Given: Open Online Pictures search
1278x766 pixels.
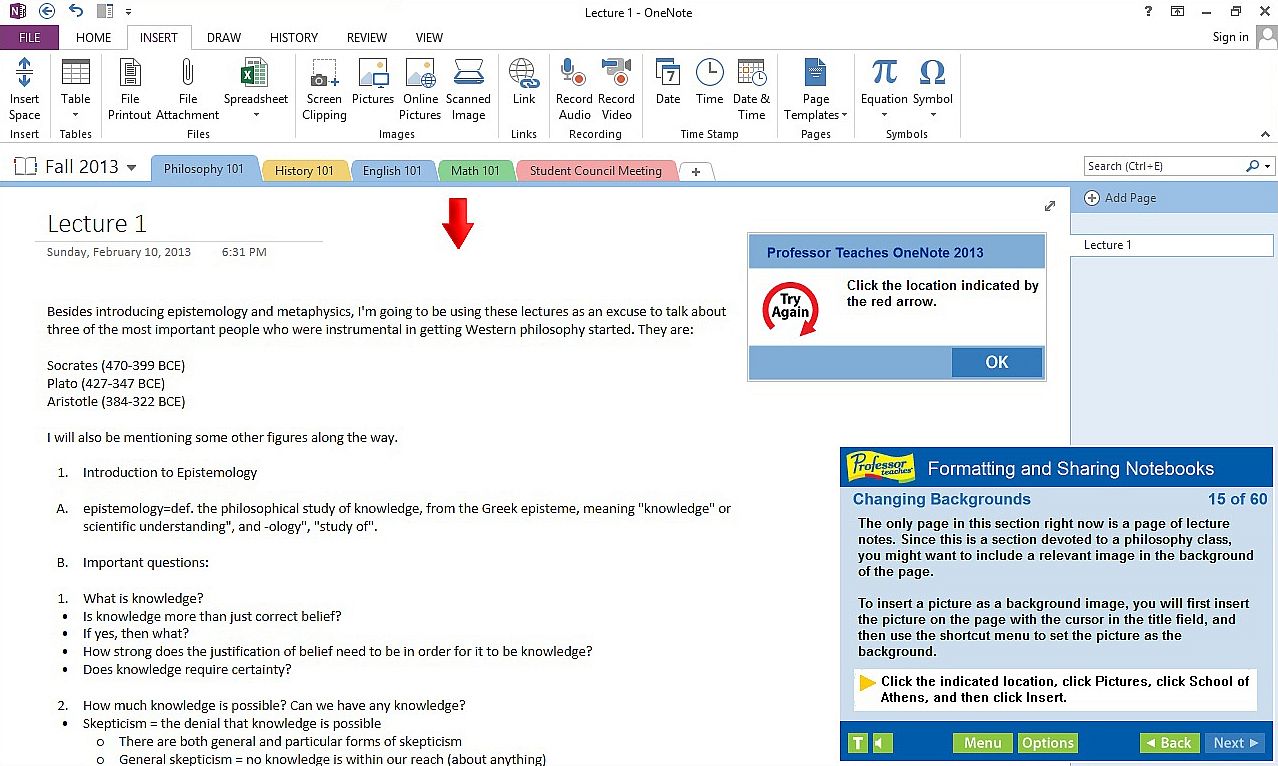Looking at the screenshot, I should pyautogui.click(x=420, y=88).
